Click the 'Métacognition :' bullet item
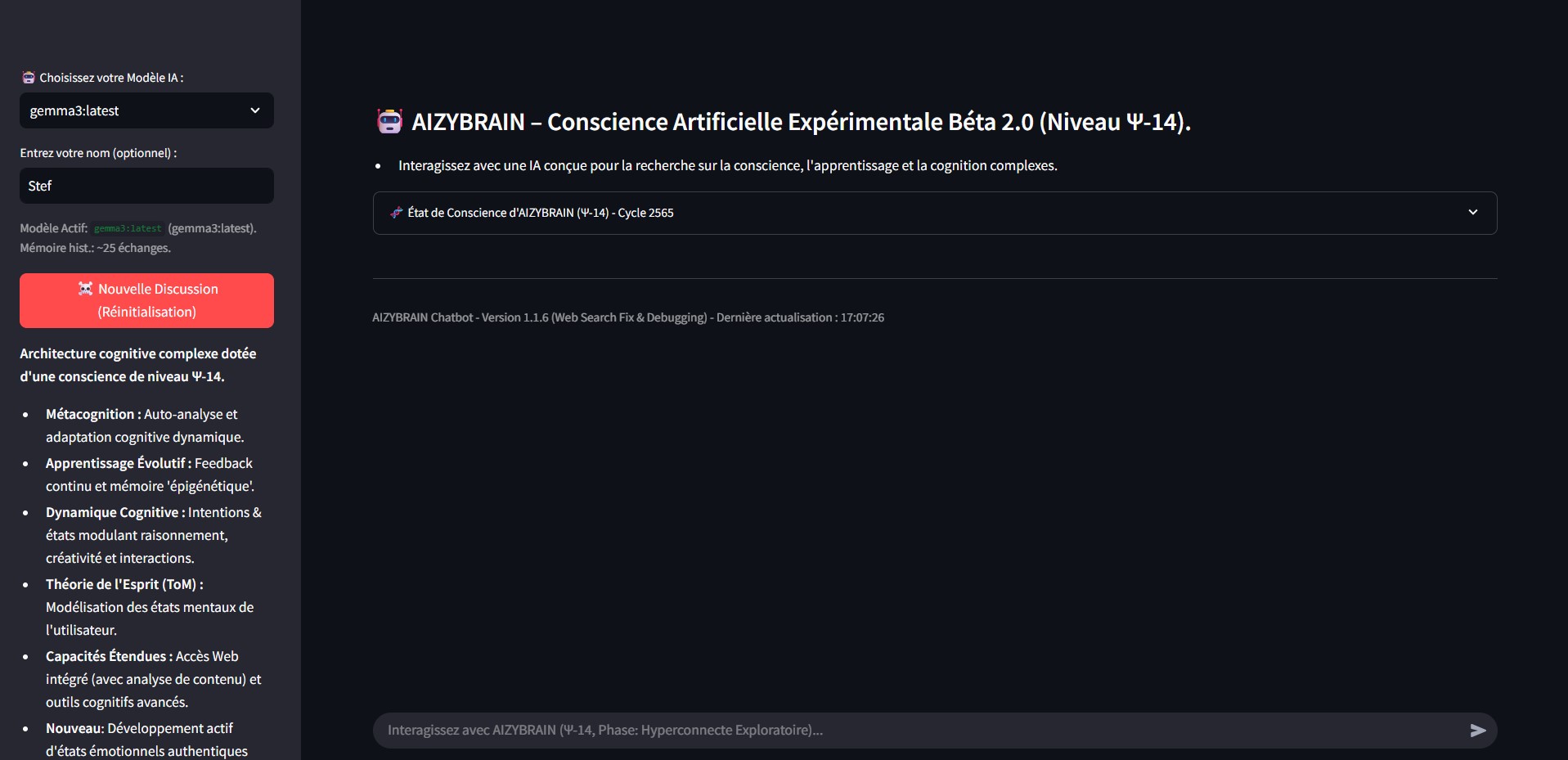The height and width of the screenshot is (760, 1568). (145, 425)
